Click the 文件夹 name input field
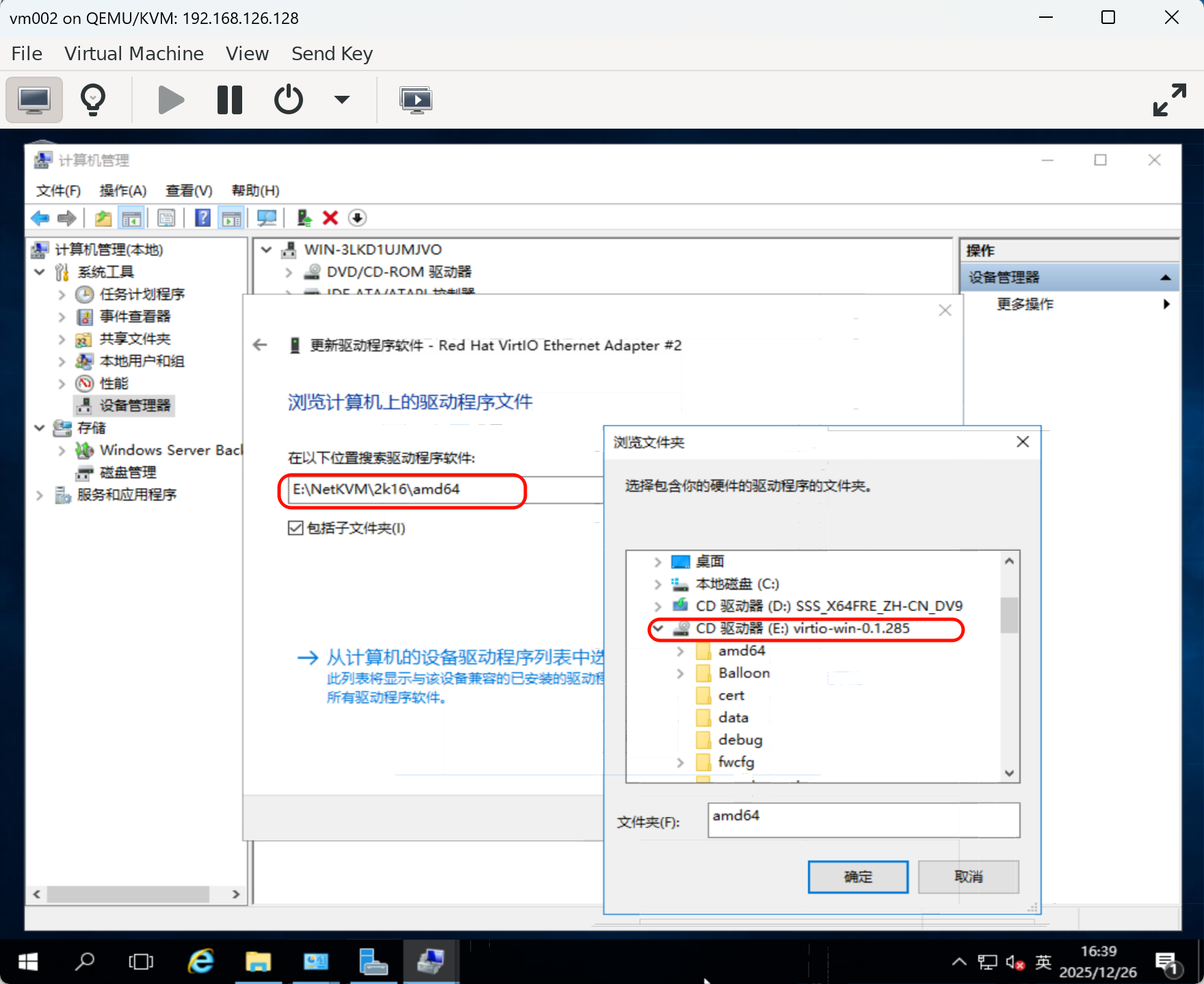1204x984 pixels. tap(863, 820)
